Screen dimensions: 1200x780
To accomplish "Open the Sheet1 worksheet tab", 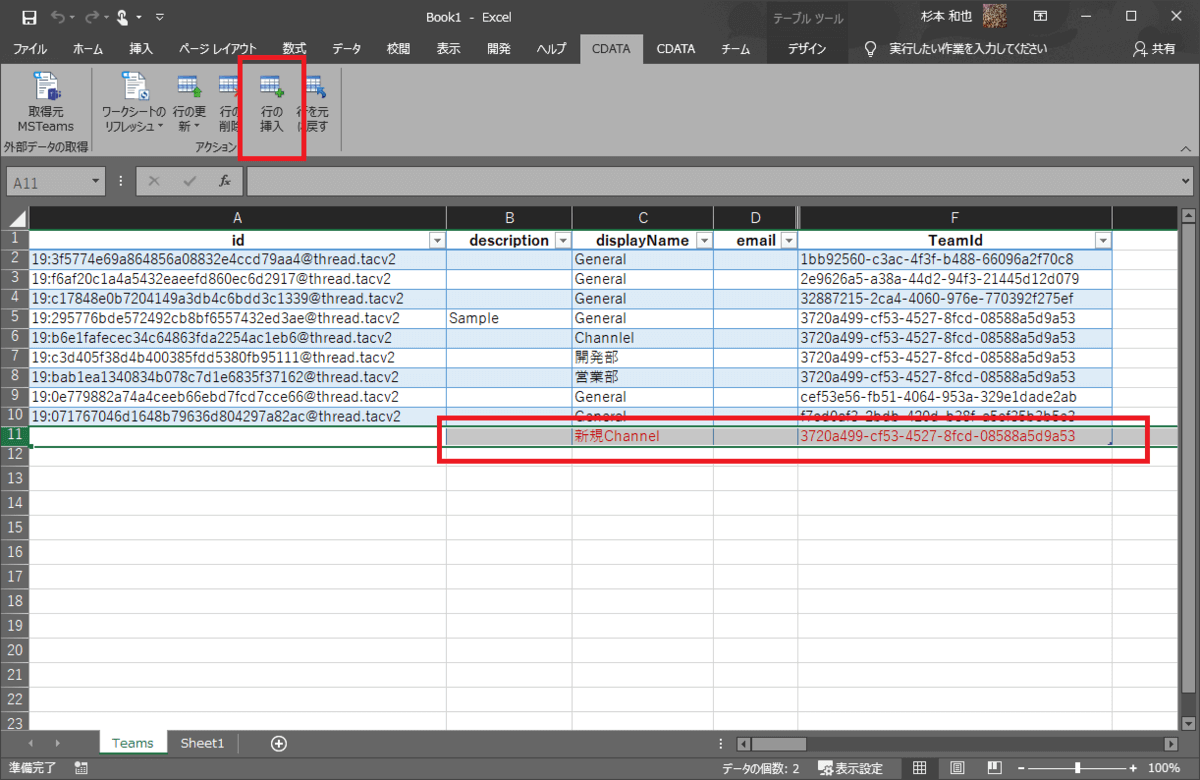I will pyautogui.click(x=202, y=743).
